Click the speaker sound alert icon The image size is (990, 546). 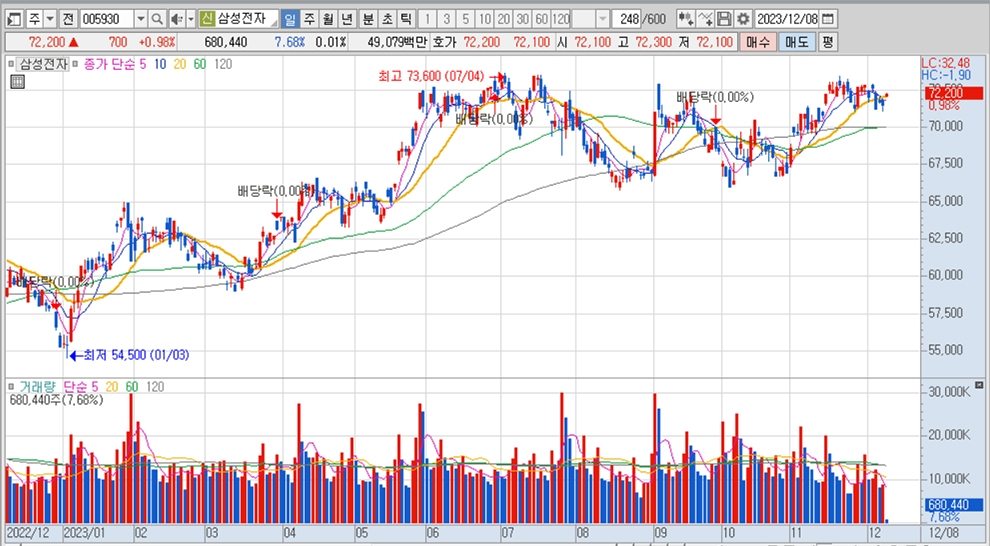click(x=177, y=19)
